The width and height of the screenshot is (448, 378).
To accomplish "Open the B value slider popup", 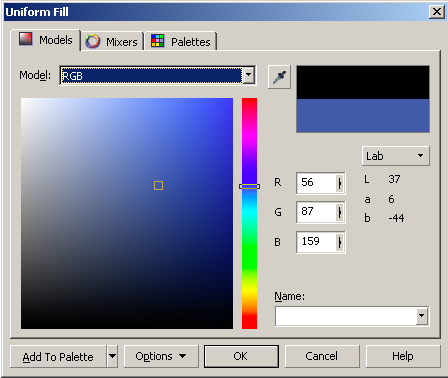I will pyautogui.click(x=340, y=242).
